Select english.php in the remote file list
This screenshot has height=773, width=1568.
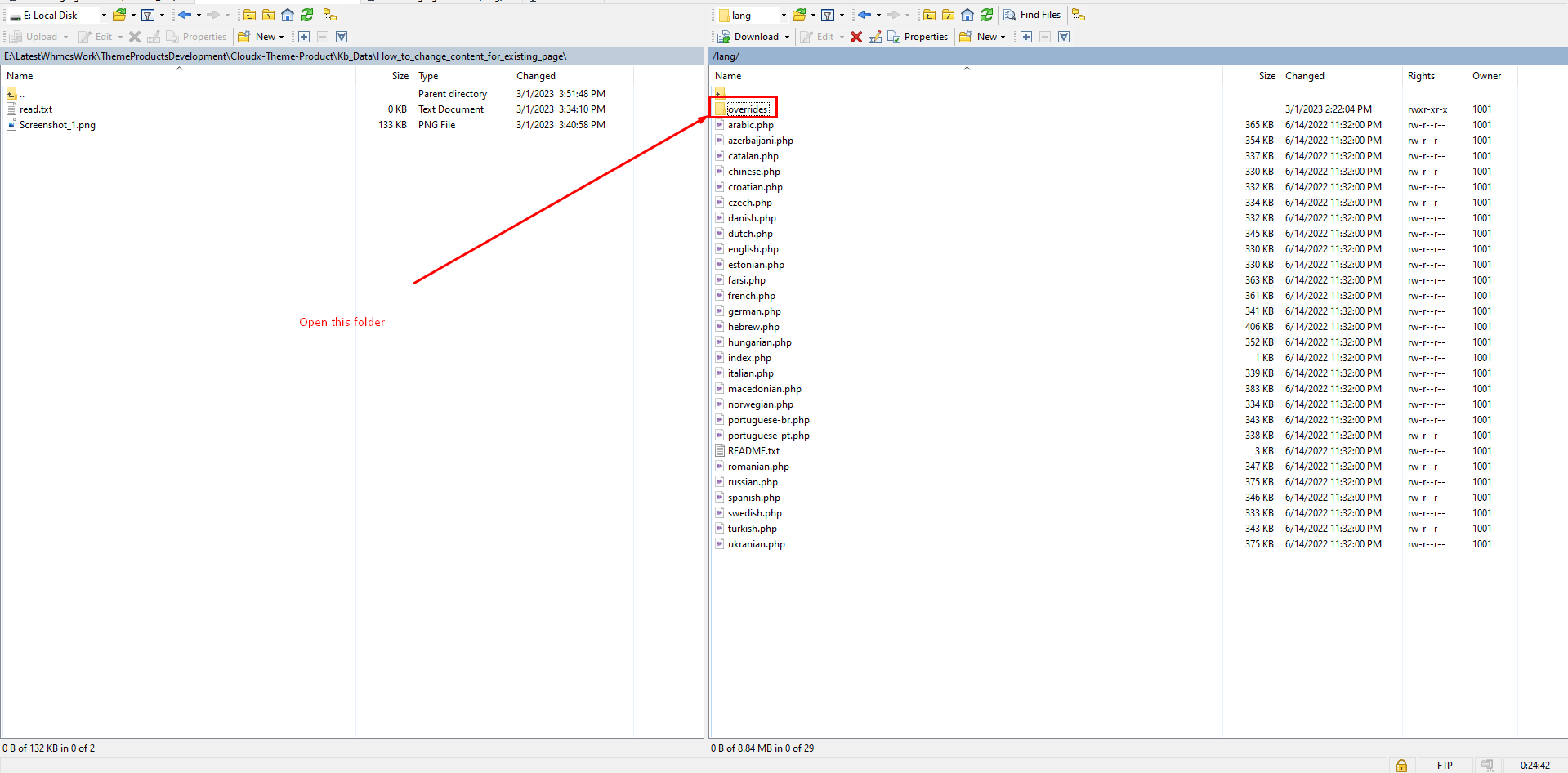pyautogui.click(x=753, y=249)
